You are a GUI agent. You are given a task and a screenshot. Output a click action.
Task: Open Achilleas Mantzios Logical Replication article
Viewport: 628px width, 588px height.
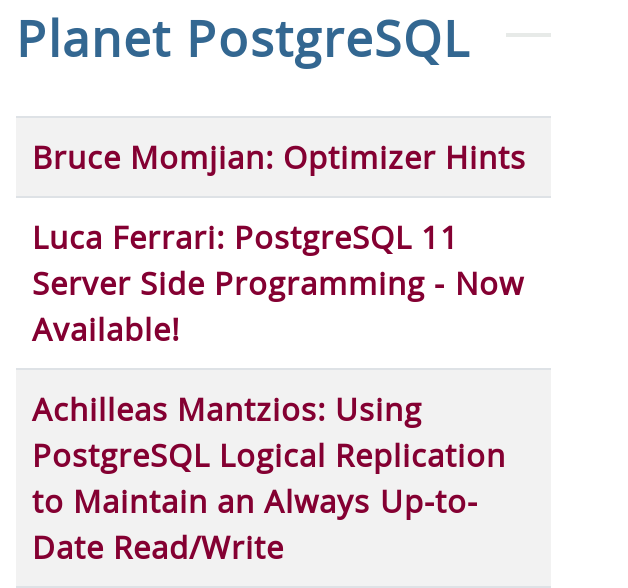269,478
